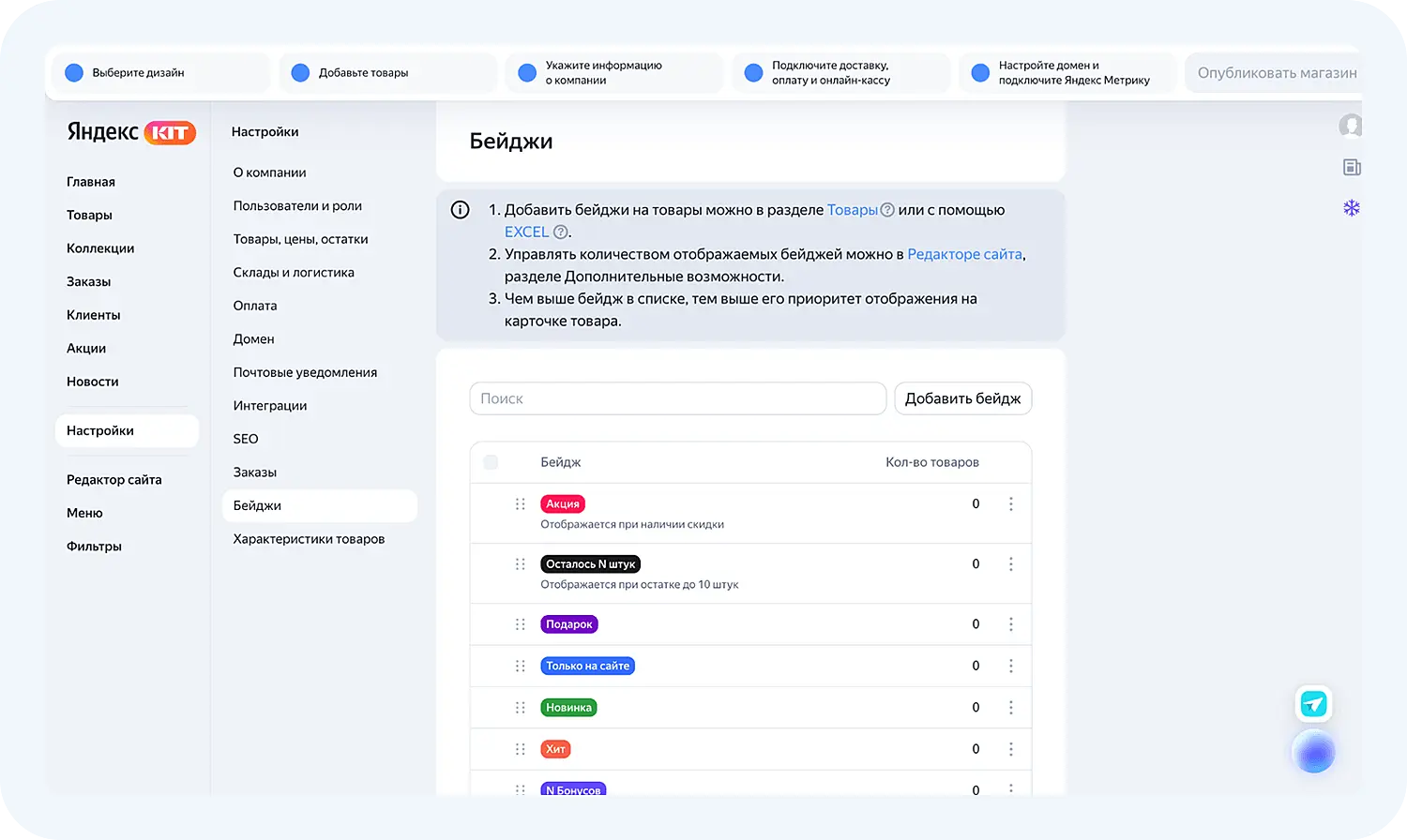Select the 'Добавьте товары' step circle
1407x840 pixels.
[x=300, y=73]
